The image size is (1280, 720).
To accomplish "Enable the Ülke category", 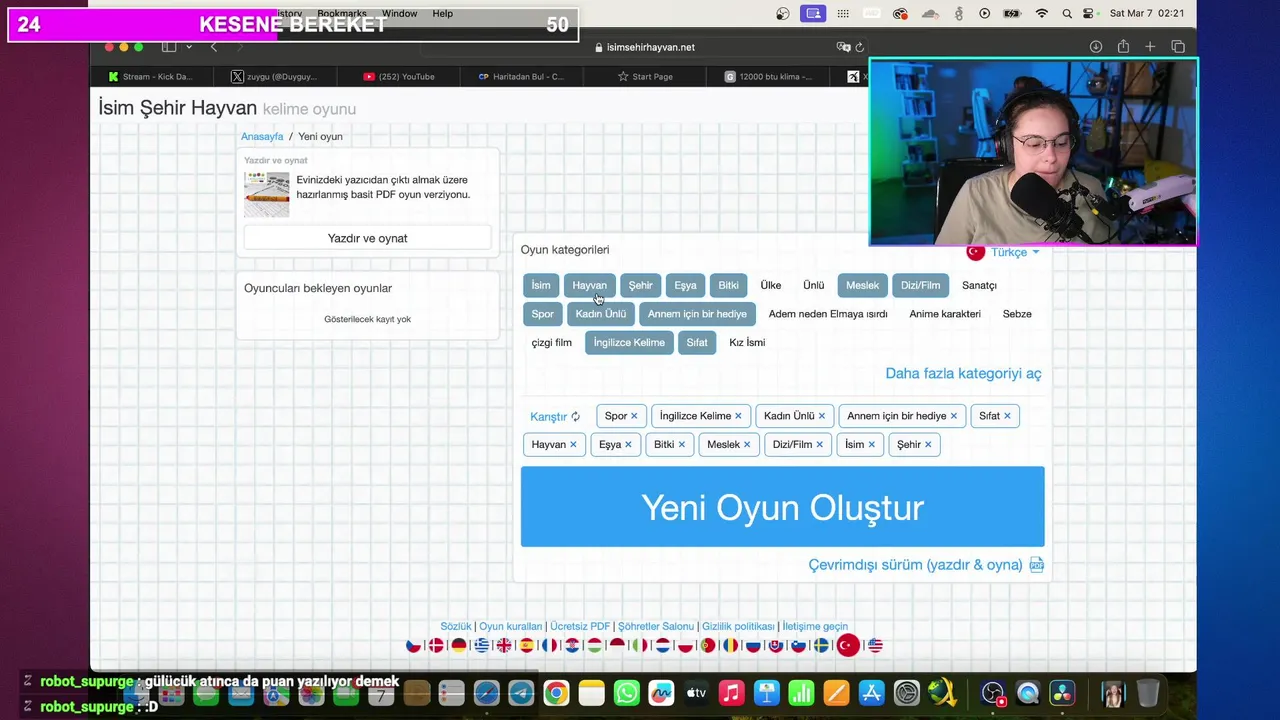I will (x=771, y=285).
